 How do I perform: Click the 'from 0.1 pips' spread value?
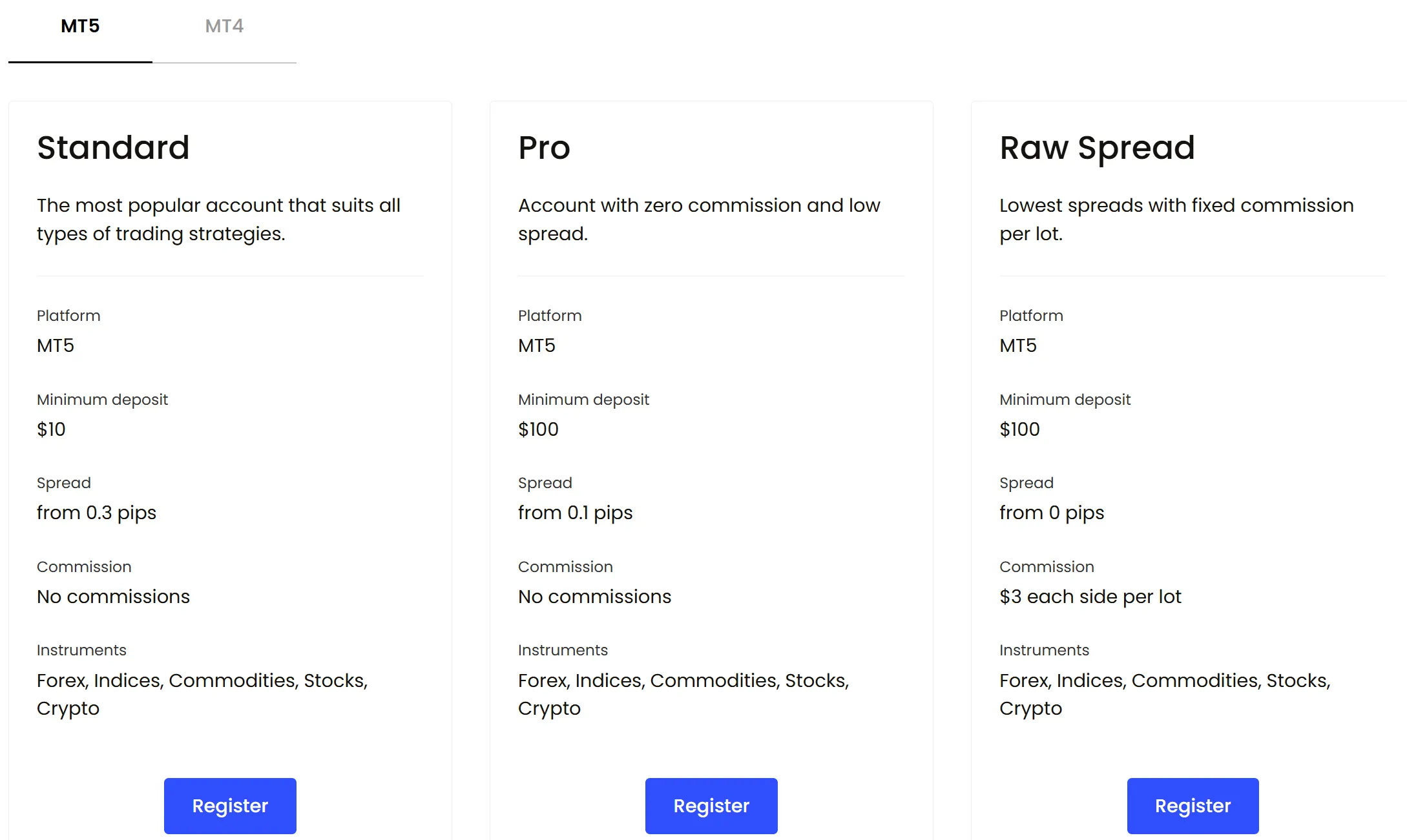click(x=575, y=513)
